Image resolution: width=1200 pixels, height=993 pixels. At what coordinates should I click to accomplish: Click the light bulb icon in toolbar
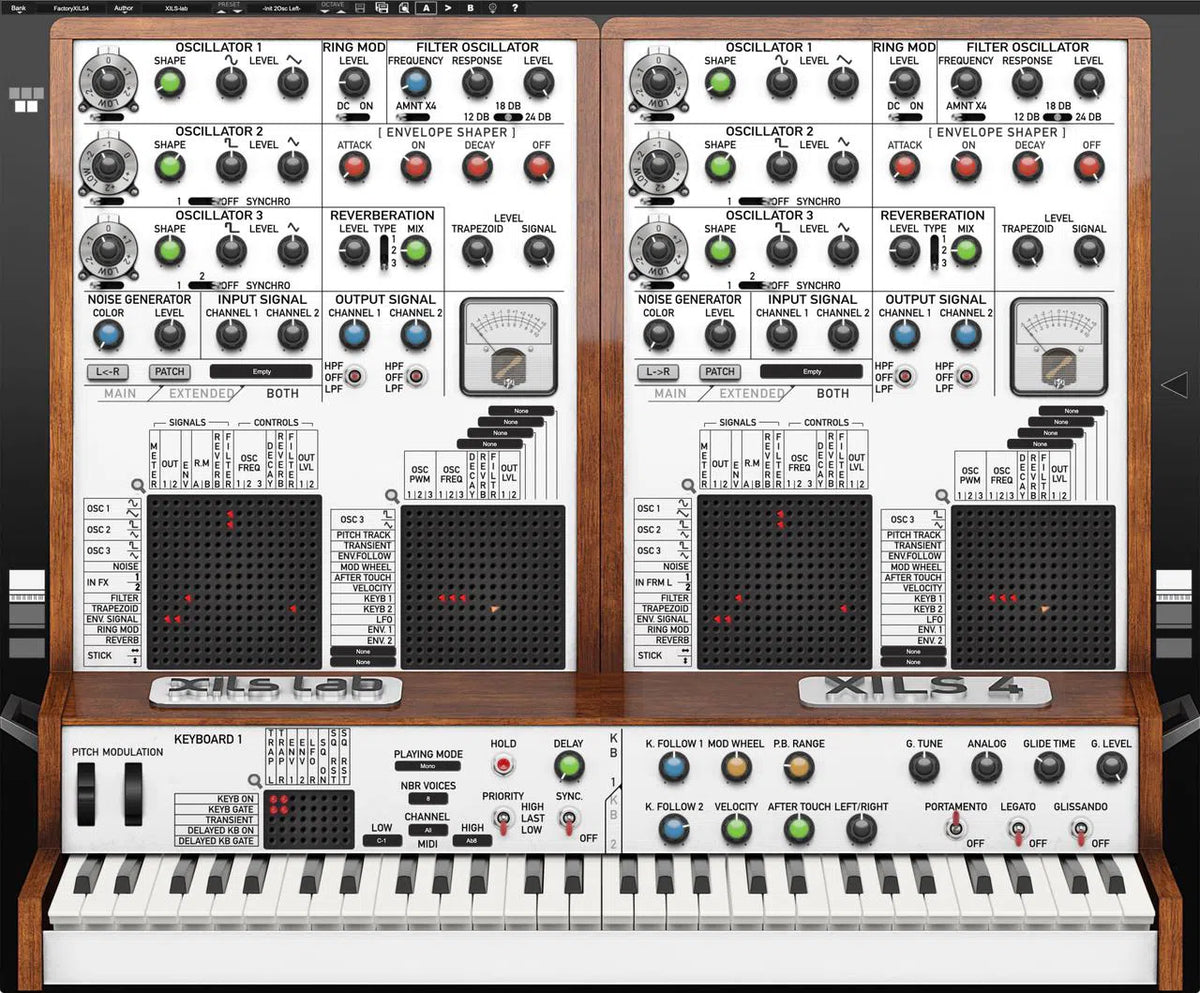[x=492, y=7]
